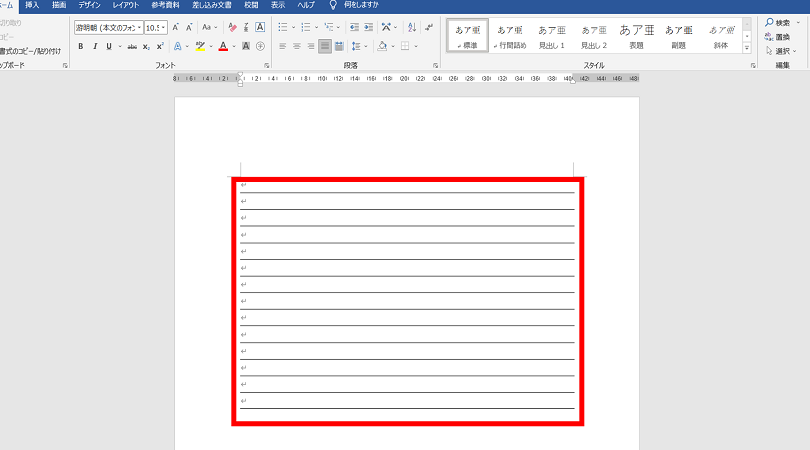Expand borders dropdown arrow
The width and height of the screenshot is (810, 450).
[x=416, y=46]
